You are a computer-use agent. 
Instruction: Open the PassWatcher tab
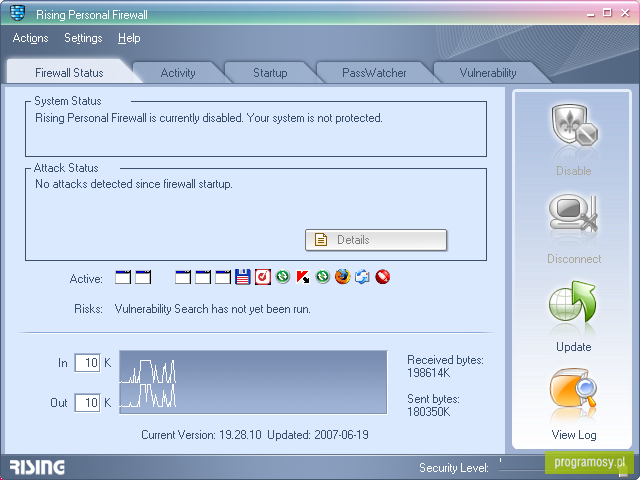374,73
